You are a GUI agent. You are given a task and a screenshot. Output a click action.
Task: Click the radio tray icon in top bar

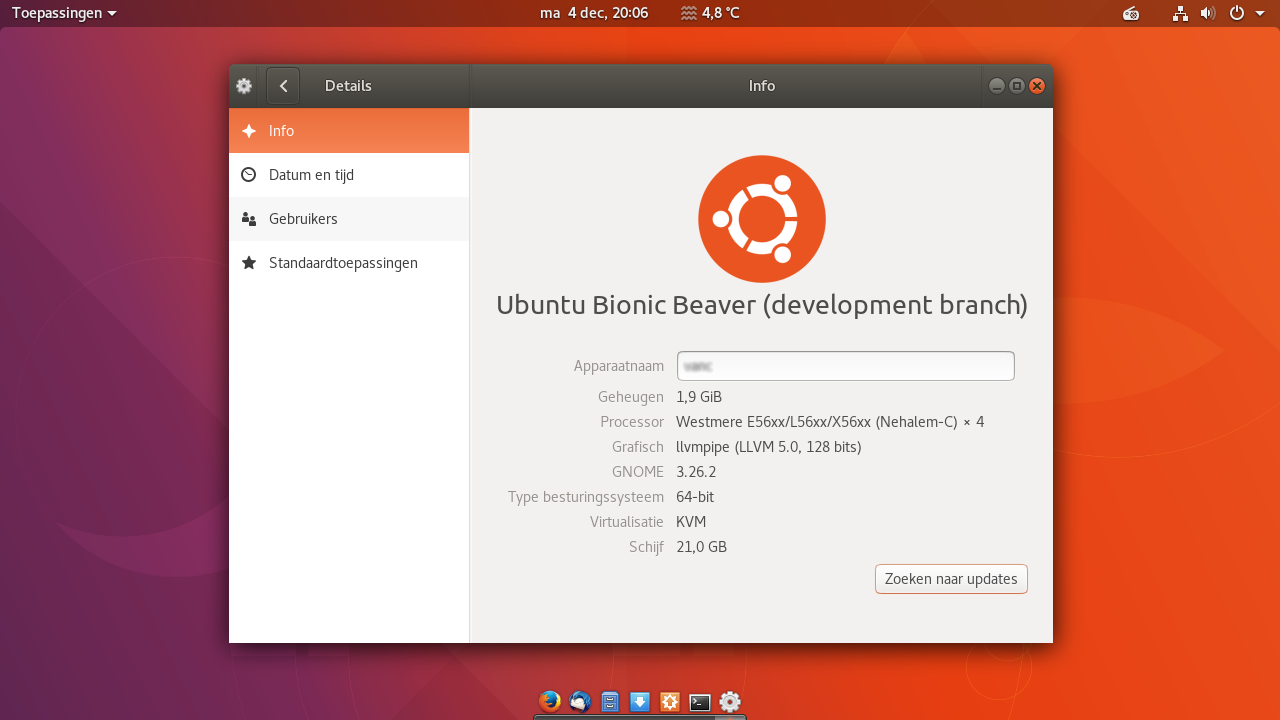[x=1131, y=13]
